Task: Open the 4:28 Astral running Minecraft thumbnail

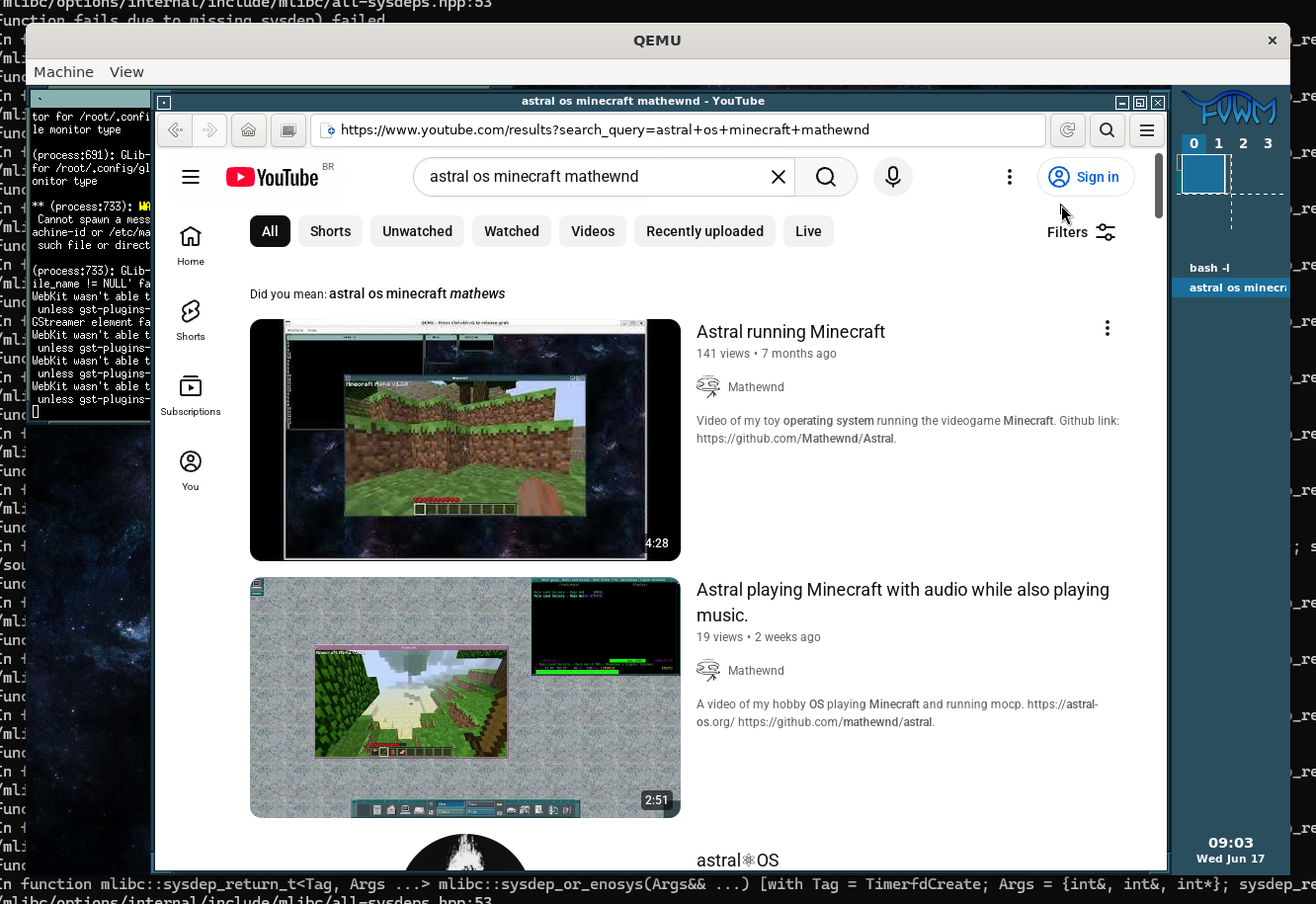Action: coord(465,440)
